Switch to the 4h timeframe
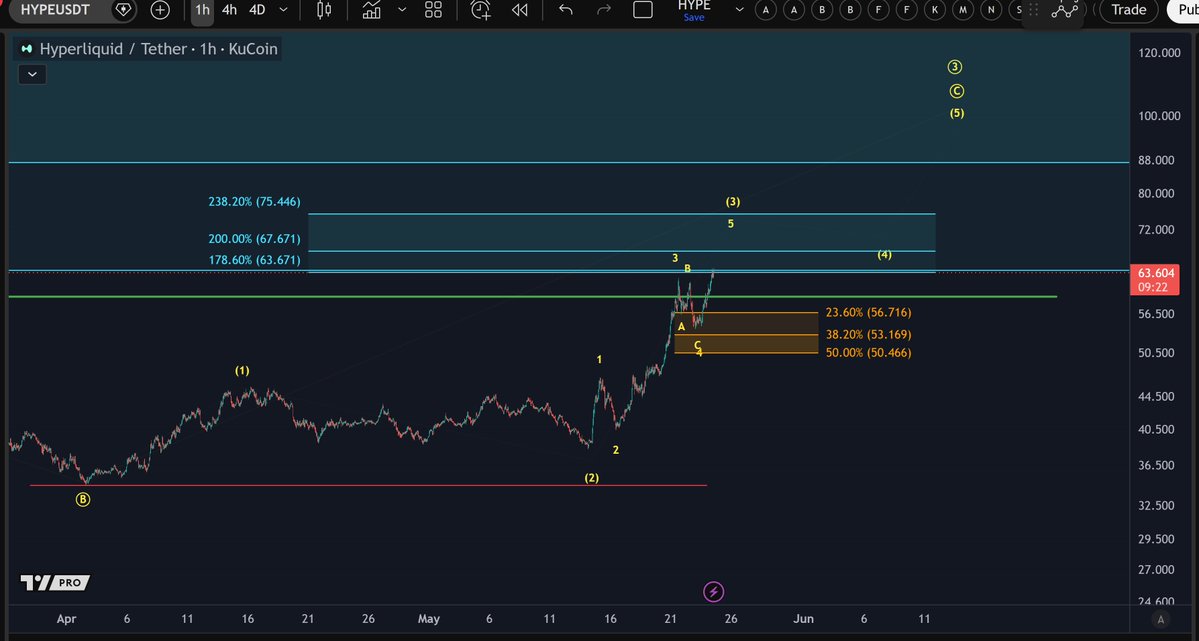Viewport: 1199px width, 641px height. point(229,10)
